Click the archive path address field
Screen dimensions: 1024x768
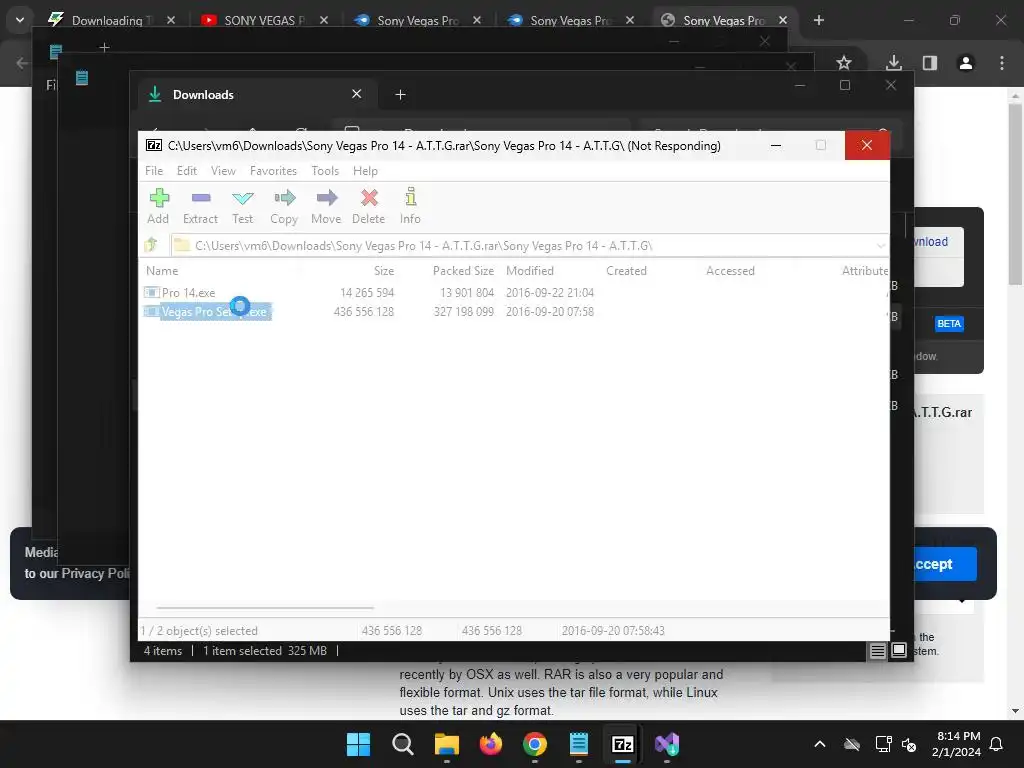522,246
